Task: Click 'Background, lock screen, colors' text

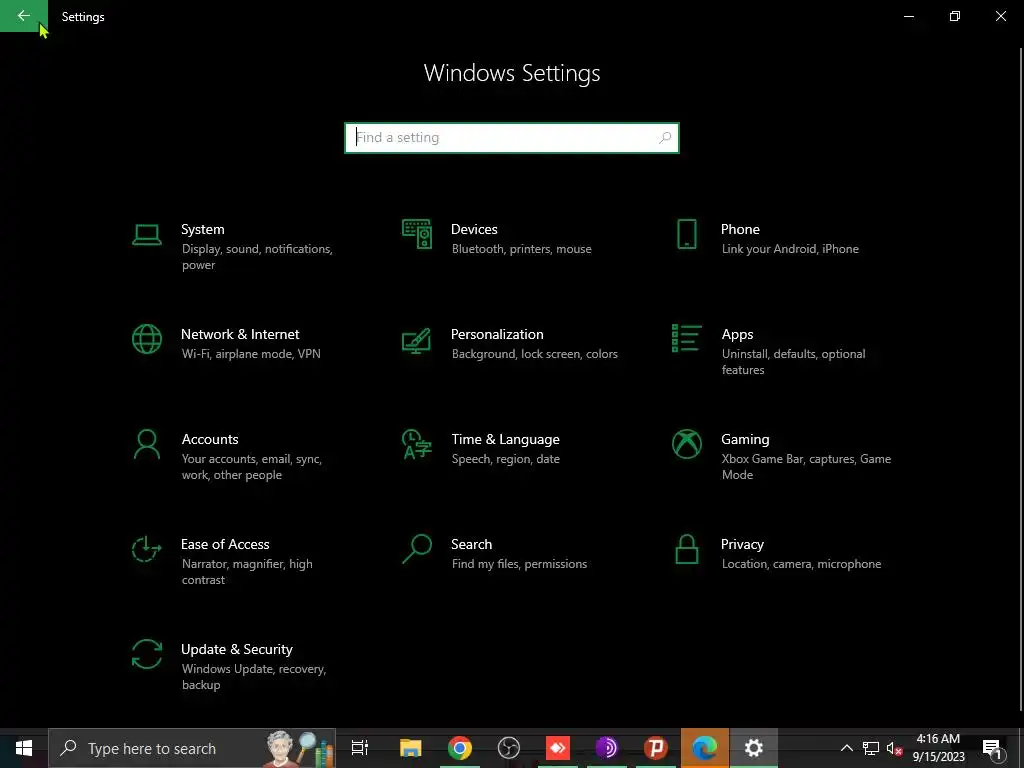Action: (534, 354)
